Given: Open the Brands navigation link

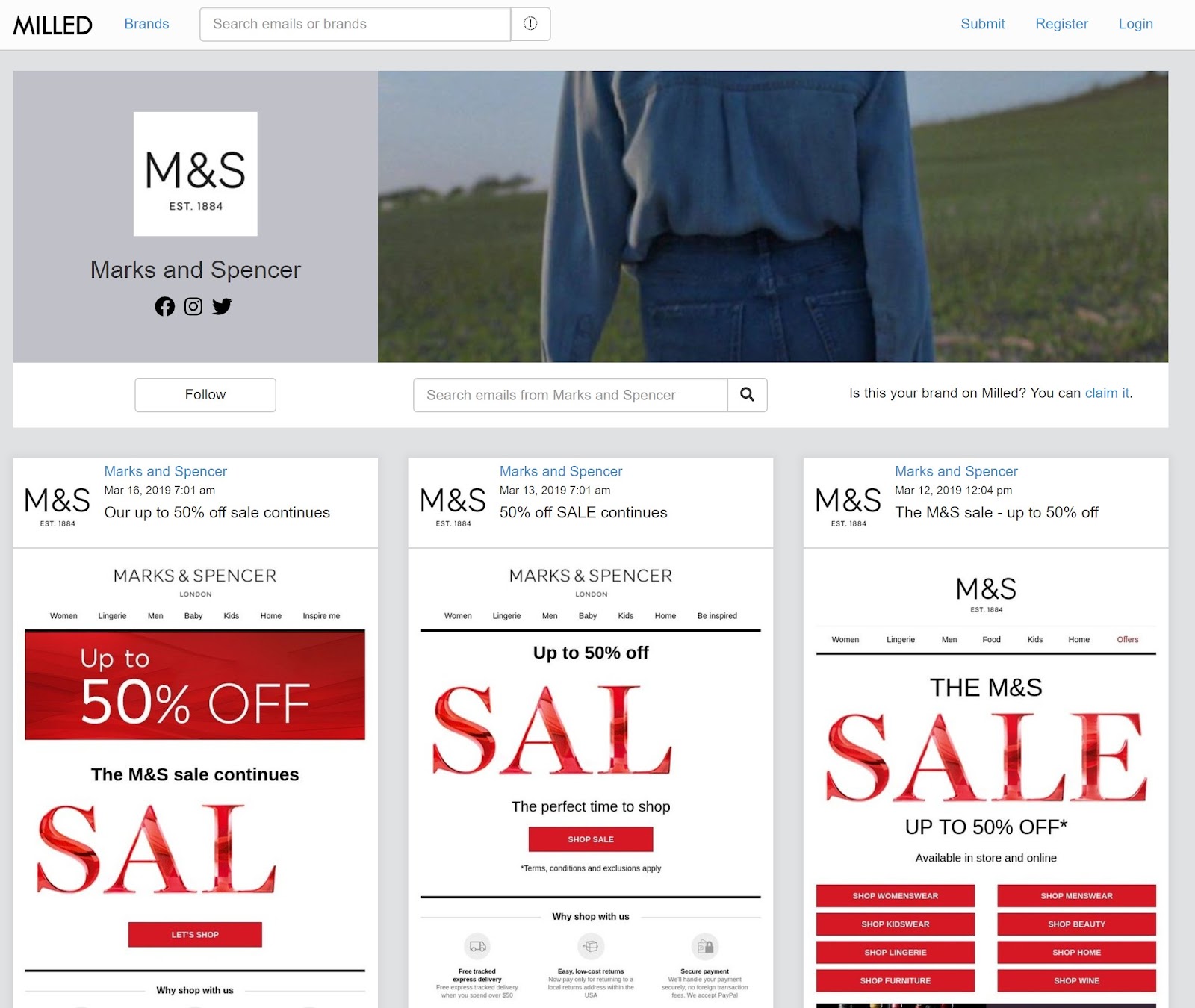Looking at the screenshot, I should pos(146,24).
